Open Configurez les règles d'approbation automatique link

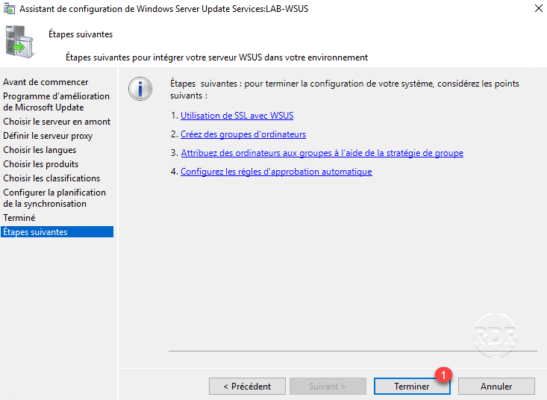pyautogui.click(x=276, y=172)
